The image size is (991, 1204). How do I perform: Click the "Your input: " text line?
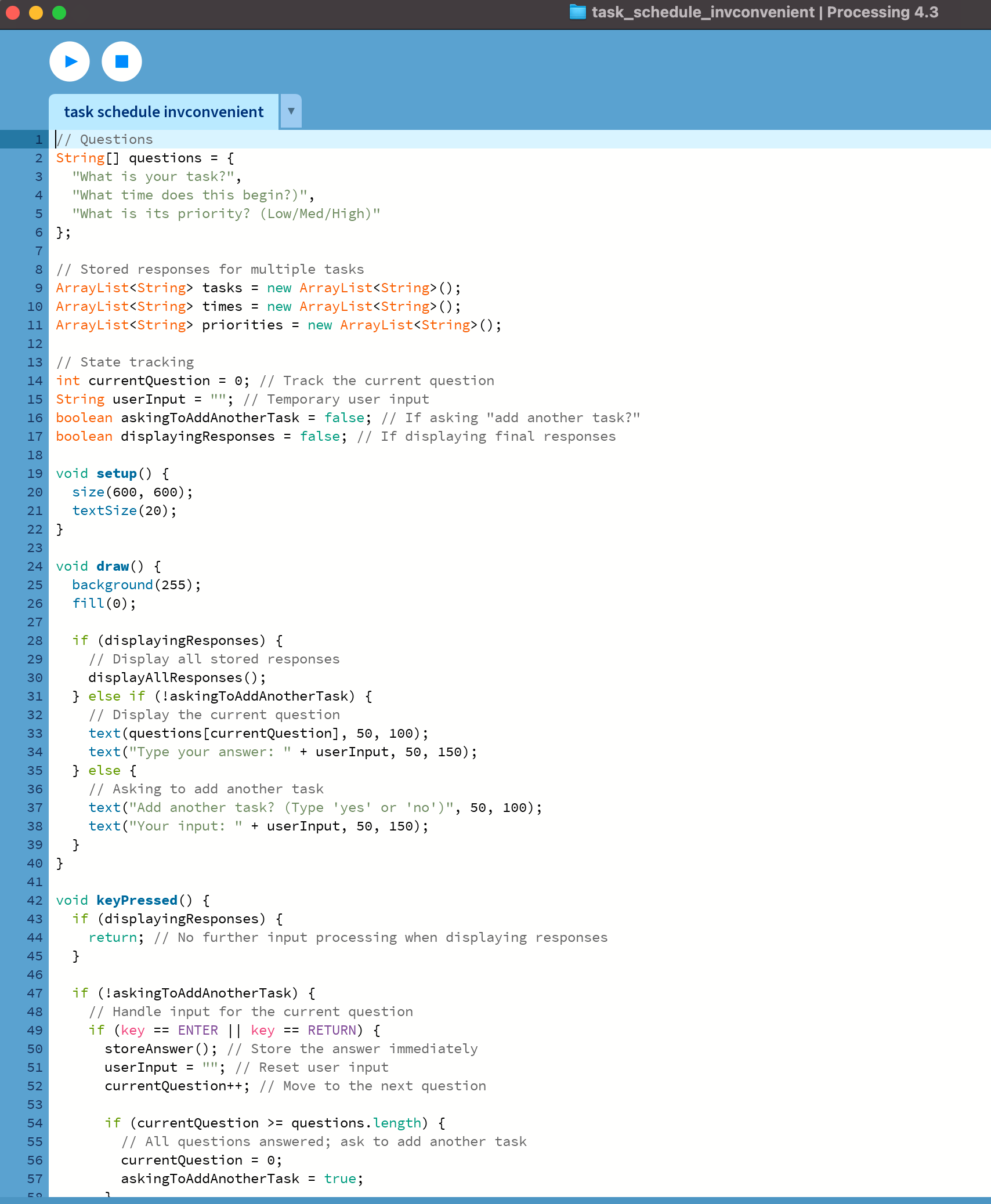coord(258,826)
